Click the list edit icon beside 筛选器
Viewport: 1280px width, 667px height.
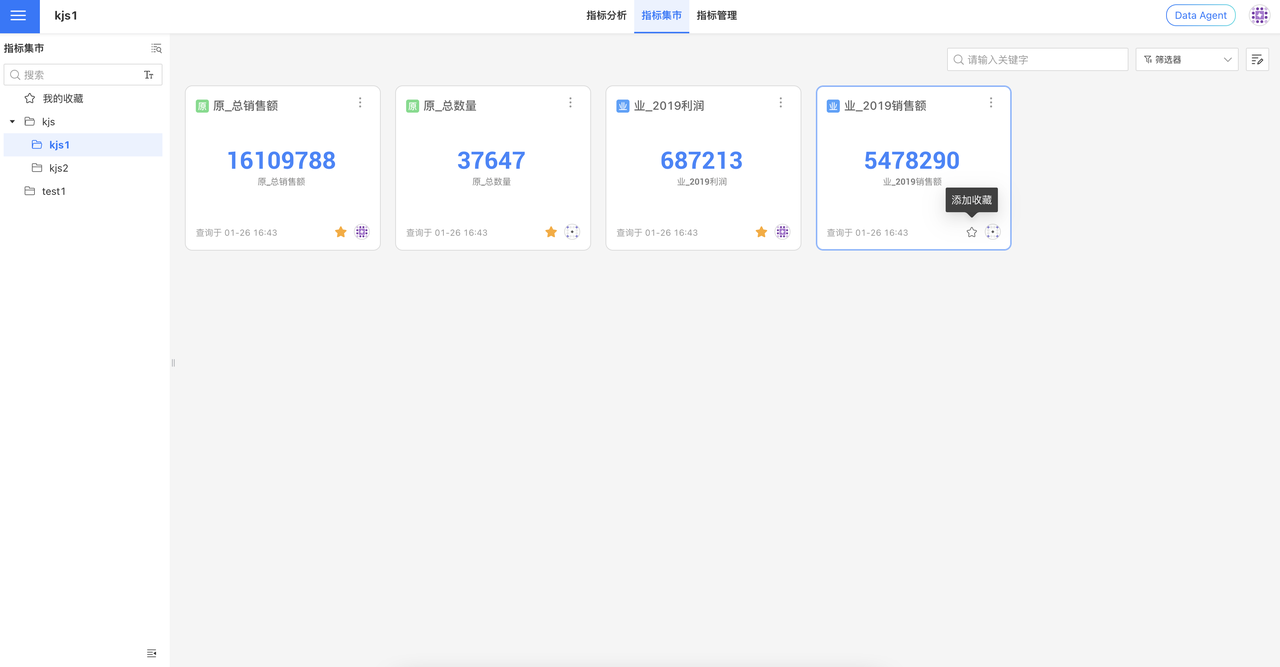point(1257,60)
